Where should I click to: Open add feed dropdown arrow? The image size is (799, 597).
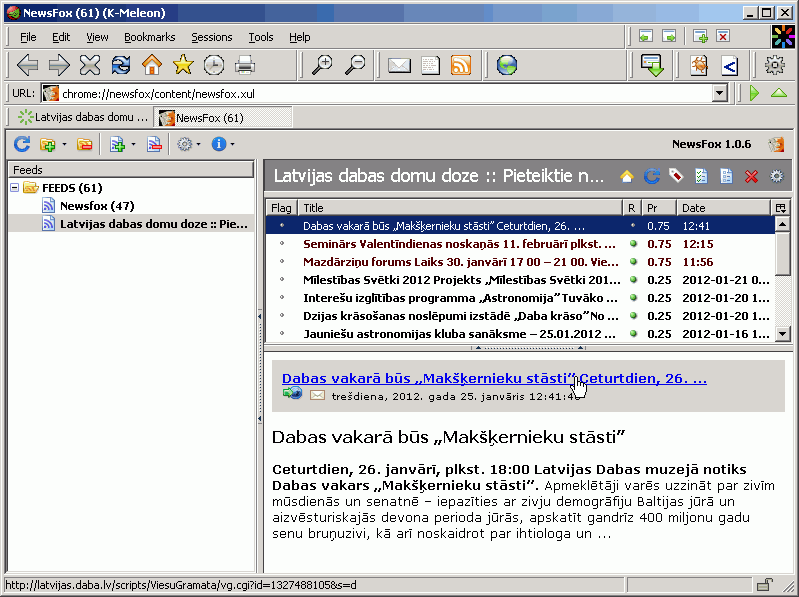tap(133, 145)
